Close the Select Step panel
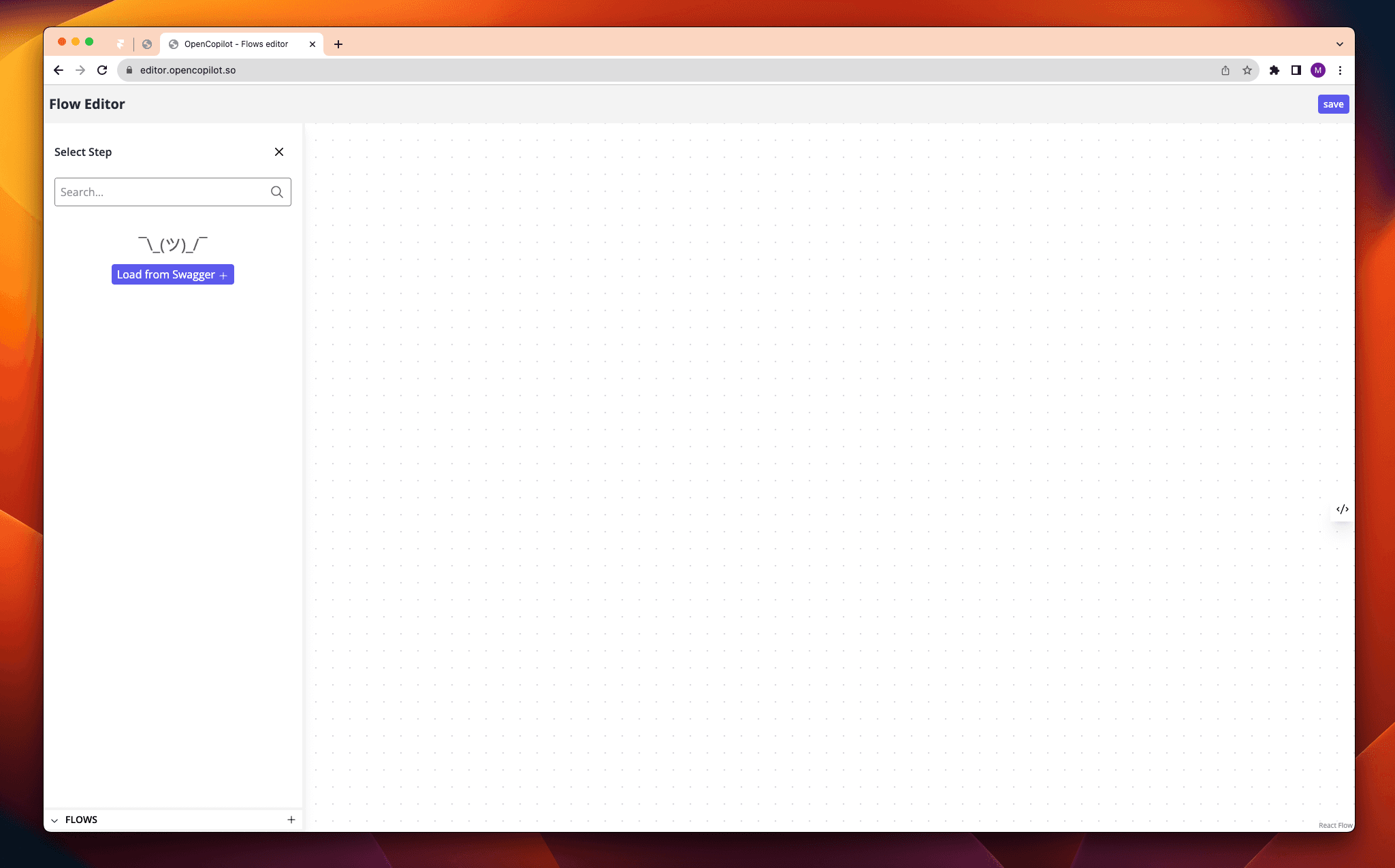This screenshot has height=868, width=1395. pyautogui.click(x=279, y=152)
